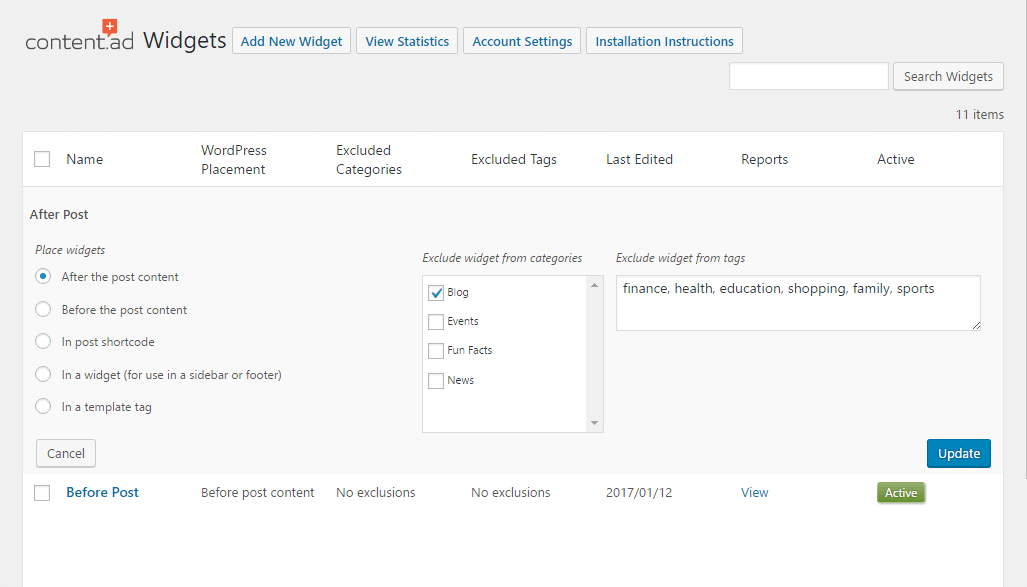Open Add New Widget

click(x=291, y=41)
